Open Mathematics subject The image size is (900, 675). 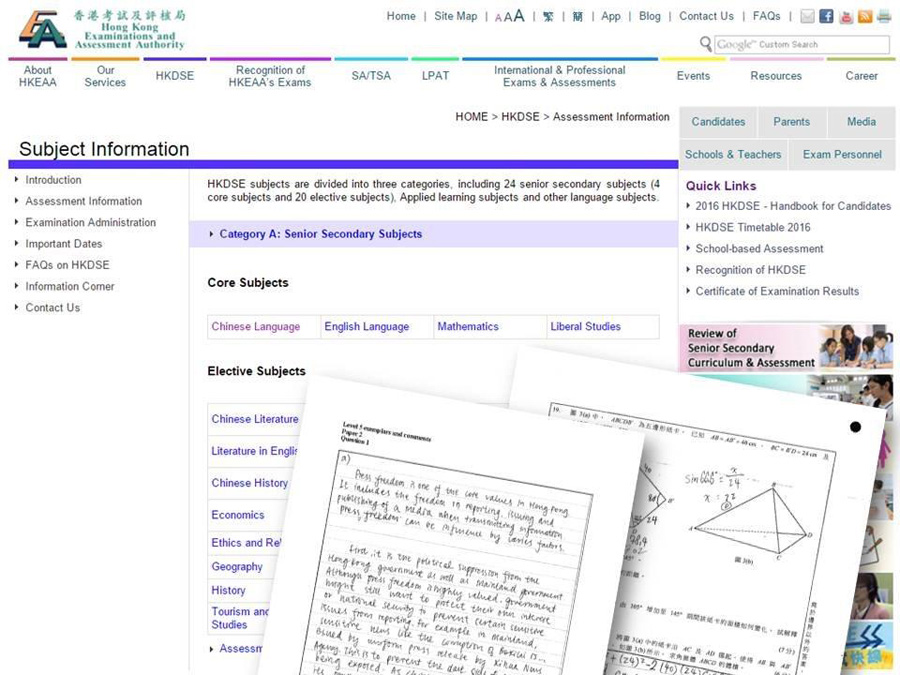[x=468, y=327]
